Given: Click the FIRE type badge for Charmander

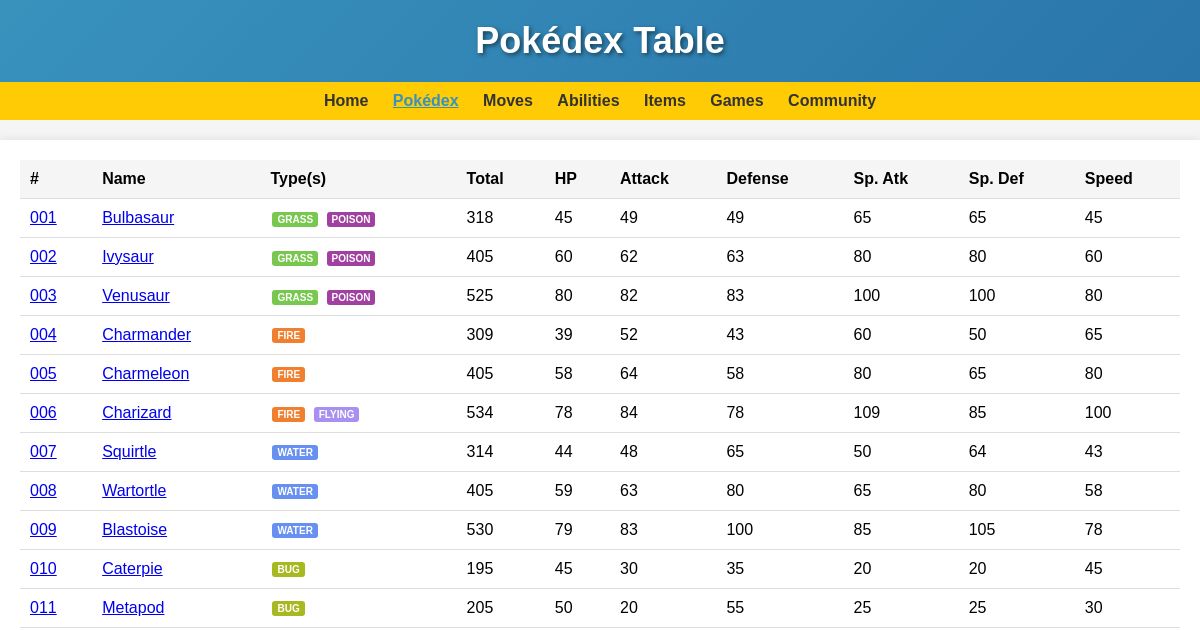Looking at the screenshot, I should click(x=288, y=335).
